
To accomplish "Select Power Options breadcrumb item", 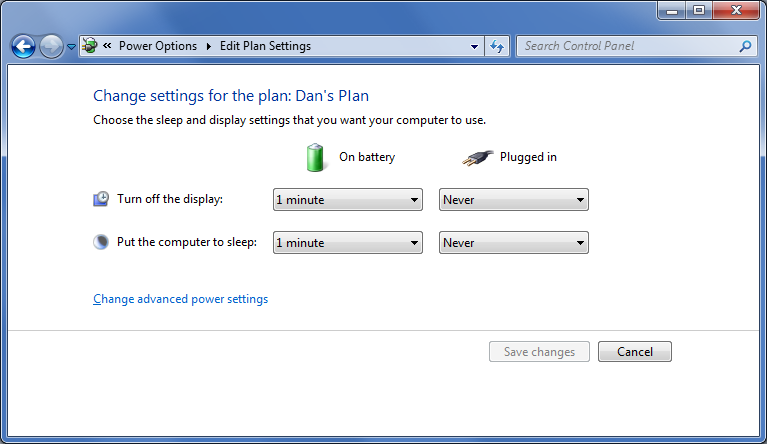I will [x=158, y=46].
